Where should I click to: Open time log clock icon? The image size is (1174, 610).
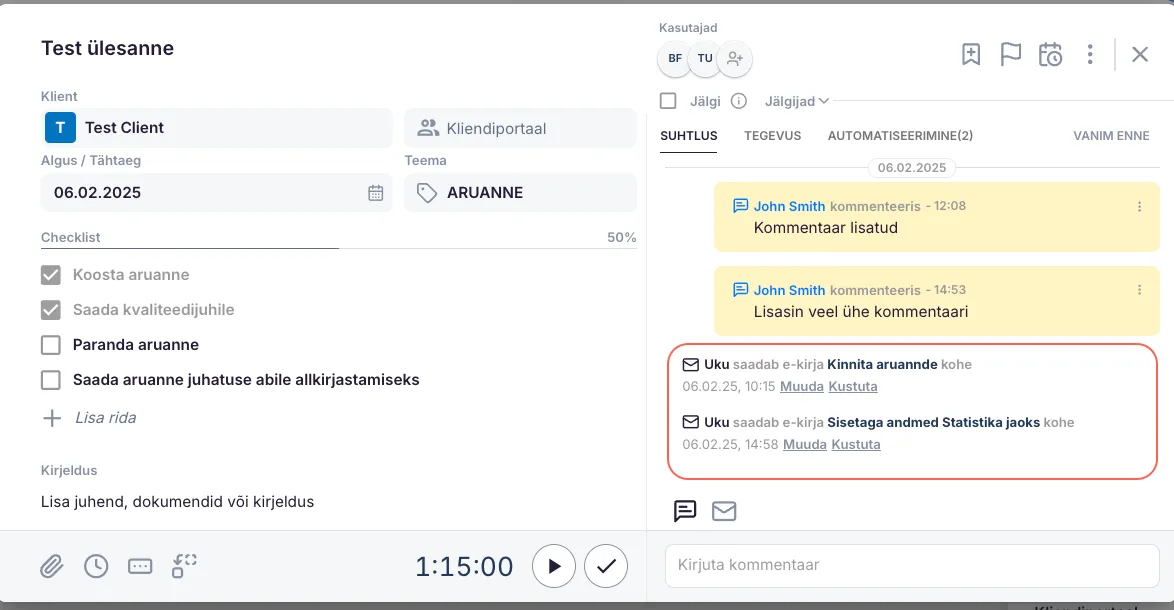[96, 566]
